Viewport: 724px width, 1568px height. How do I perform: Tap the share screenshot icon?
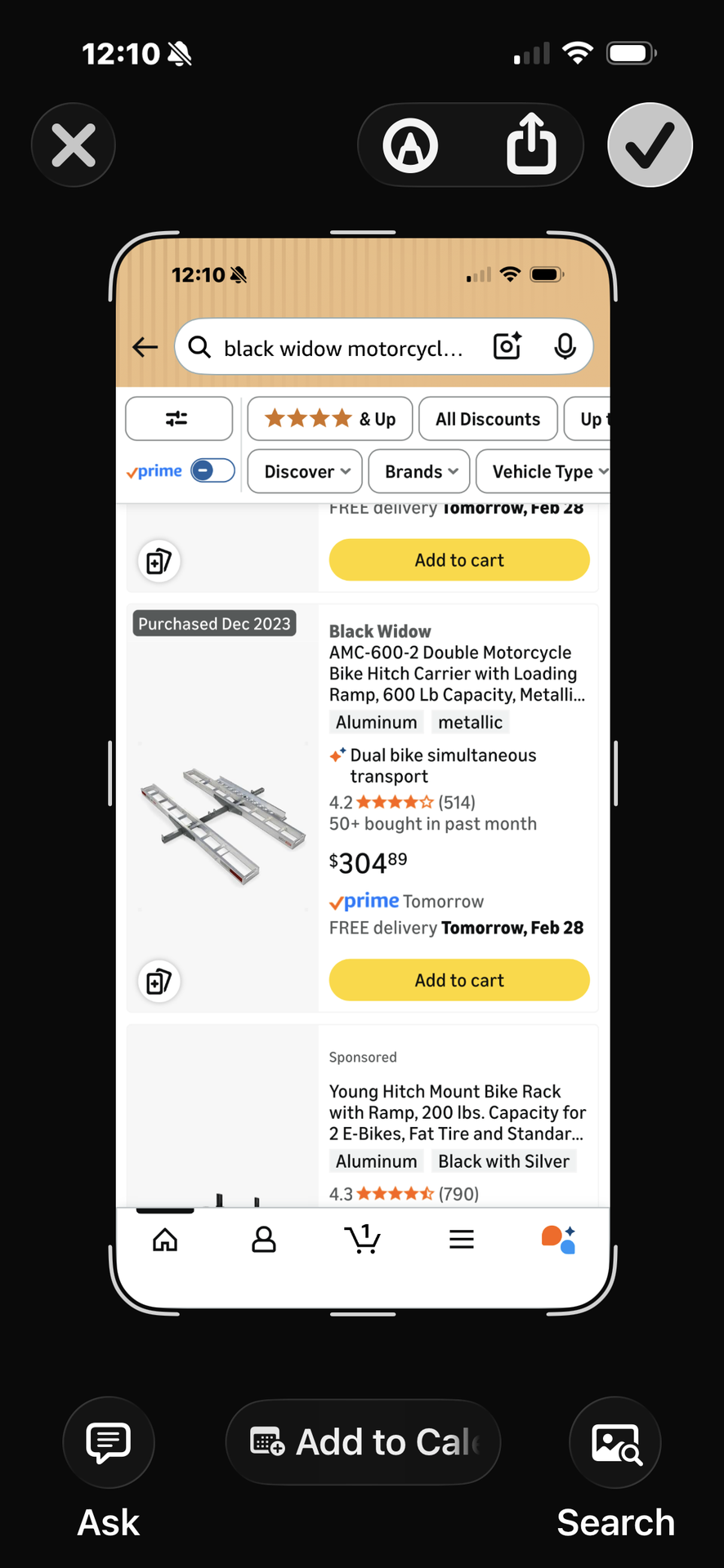point(531,145)
